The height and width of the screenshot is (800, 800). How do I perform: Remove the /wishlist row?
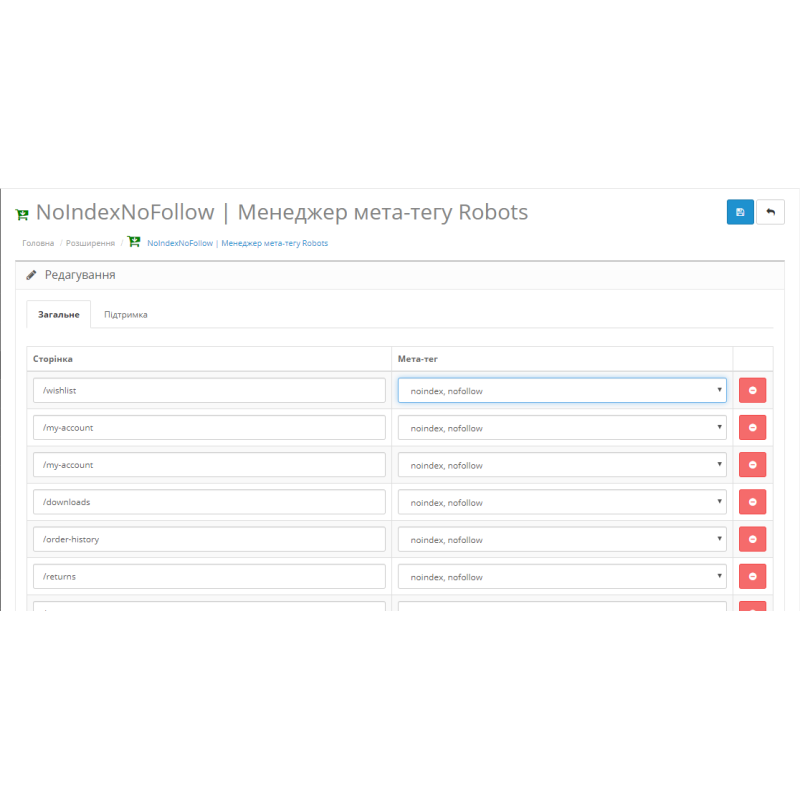coord(752,390)
